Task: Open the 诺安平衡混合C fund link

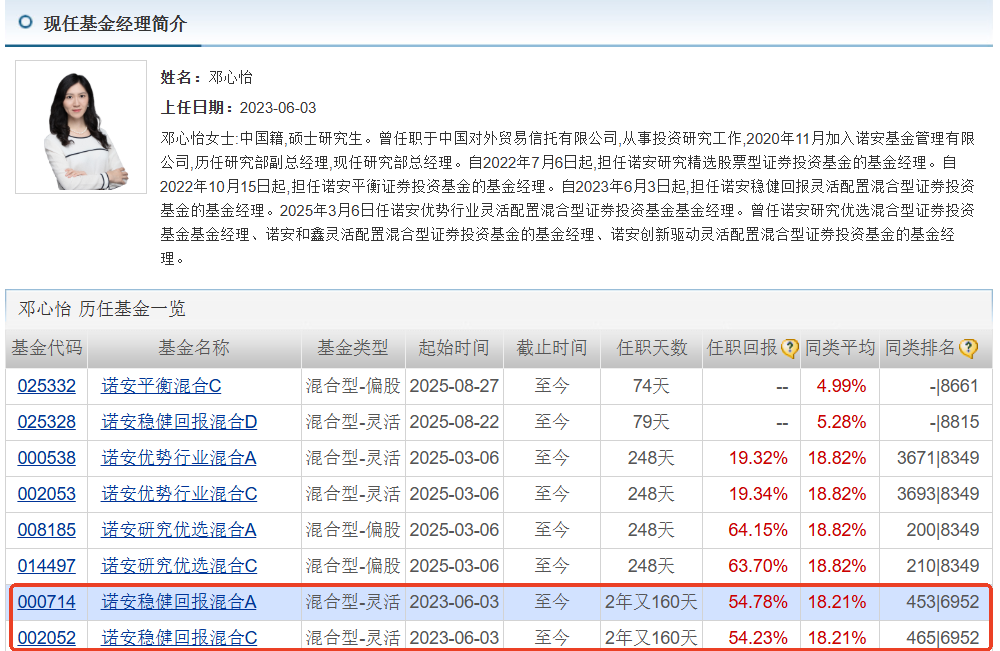Action: pos(161,386)
